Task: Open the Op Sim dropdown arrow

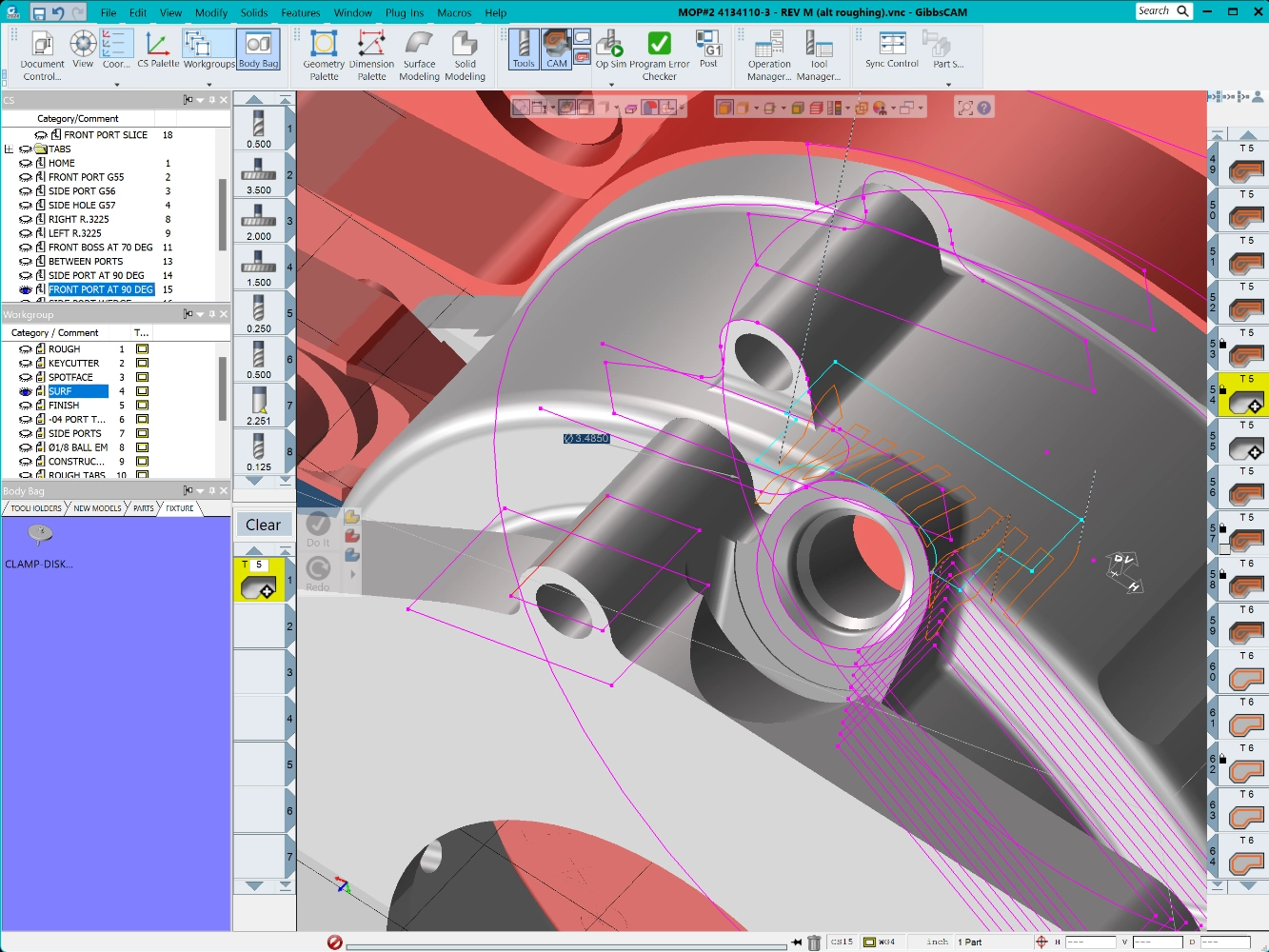Action: click(x=611, y=84)
